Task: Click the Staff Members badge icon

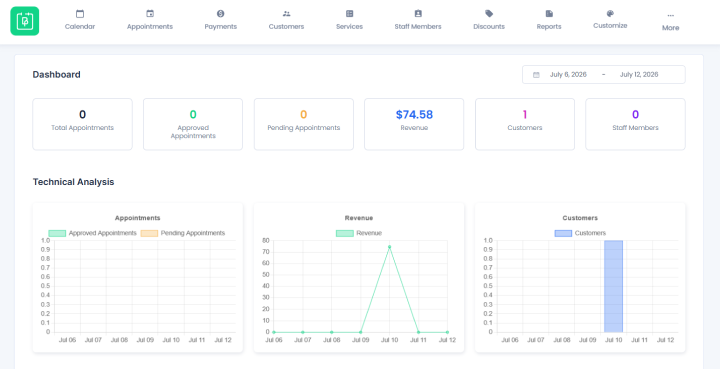Action: 418,14
